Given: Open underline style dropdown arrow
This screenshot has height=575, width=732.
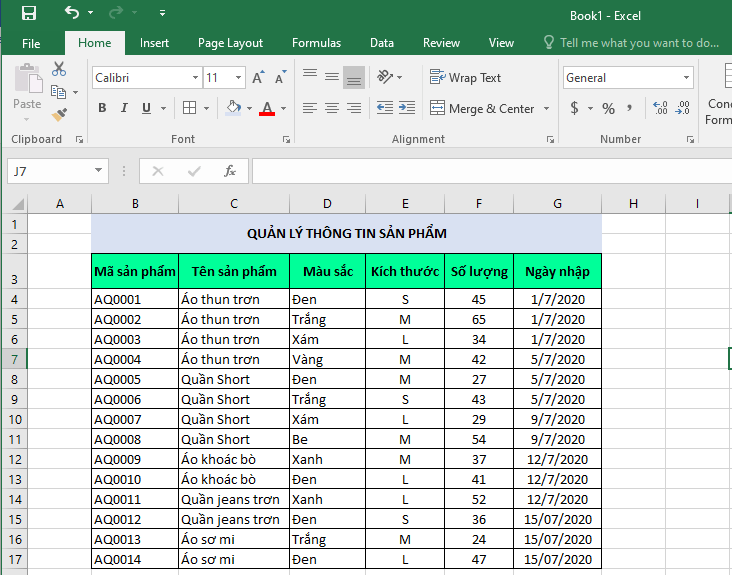Looking at the screenshot, I should tap(163, 109).
